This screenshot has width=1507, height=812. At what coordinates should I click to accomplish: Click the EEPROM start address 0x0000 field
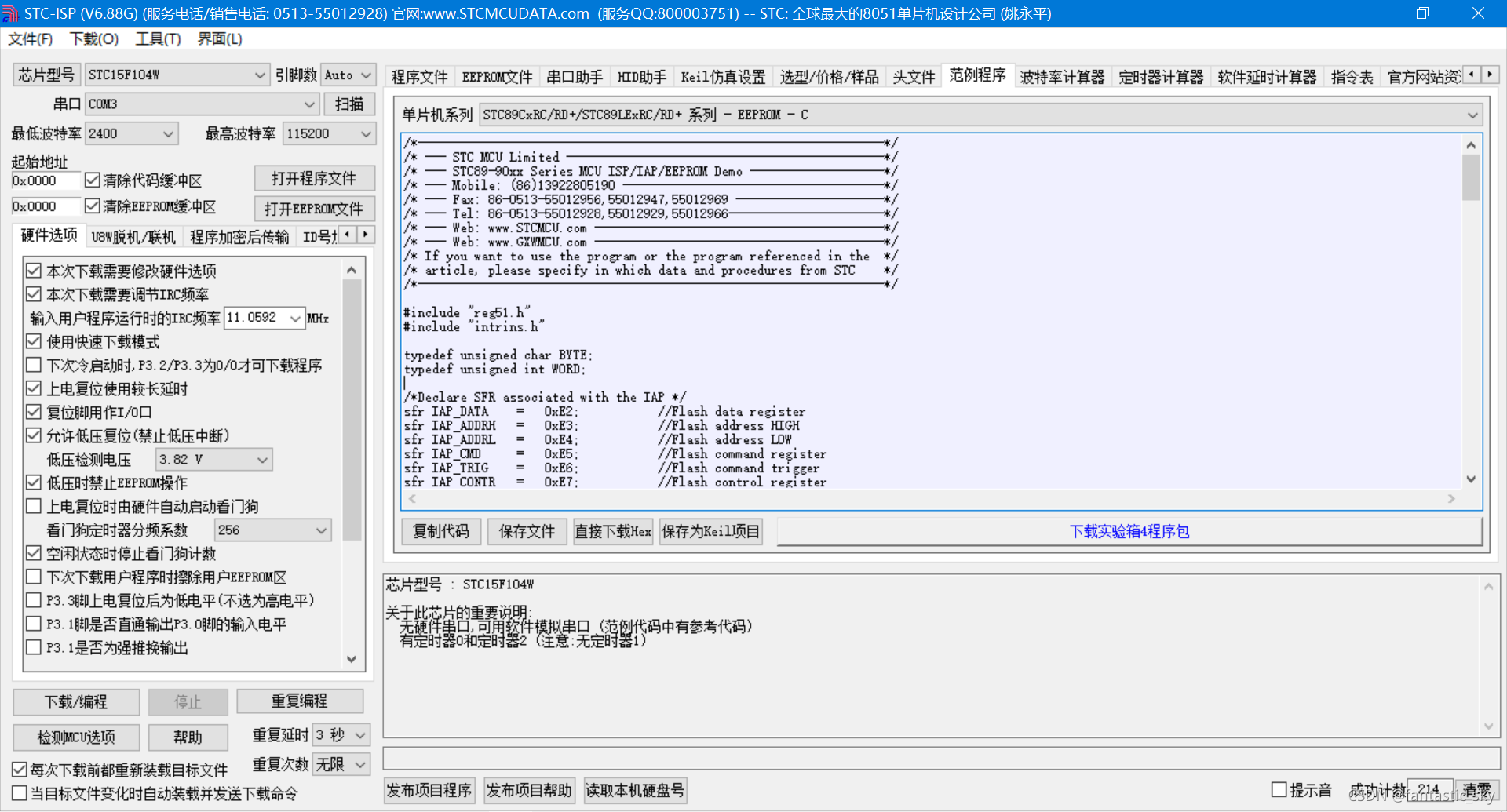click(46, 206)
